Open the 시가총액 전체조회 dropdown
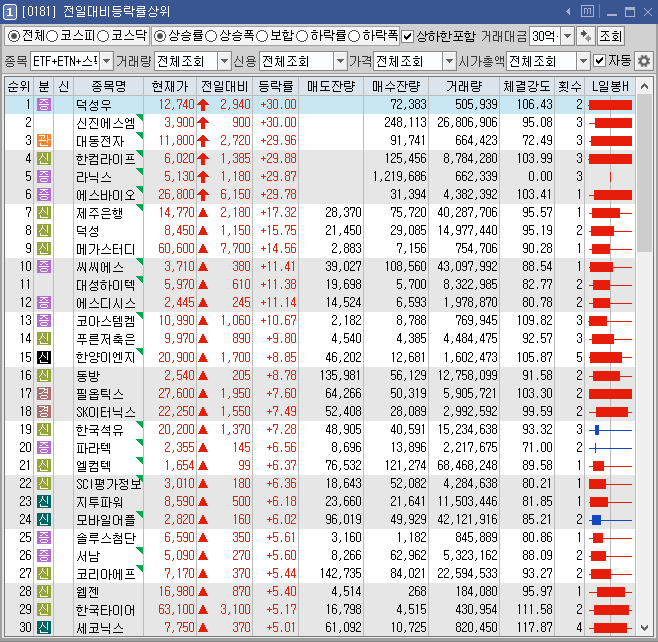This screenshot has height=642, width=658. coord(583,61)
